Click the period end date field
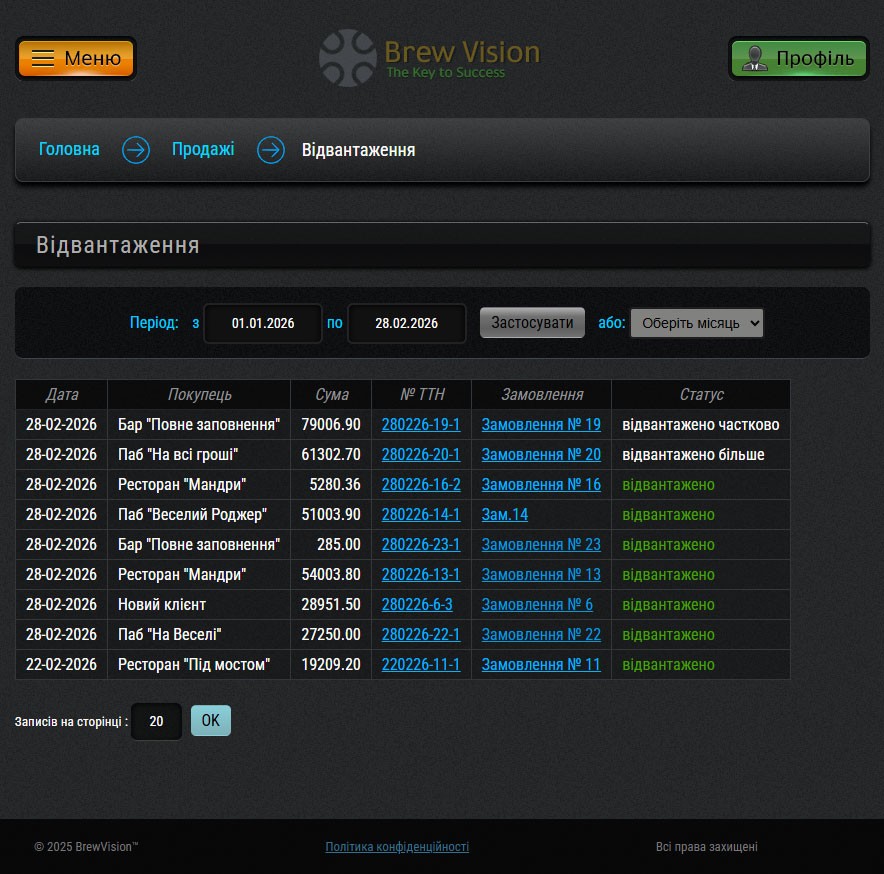This screenshot has width=884, height=874. [406, 323]
